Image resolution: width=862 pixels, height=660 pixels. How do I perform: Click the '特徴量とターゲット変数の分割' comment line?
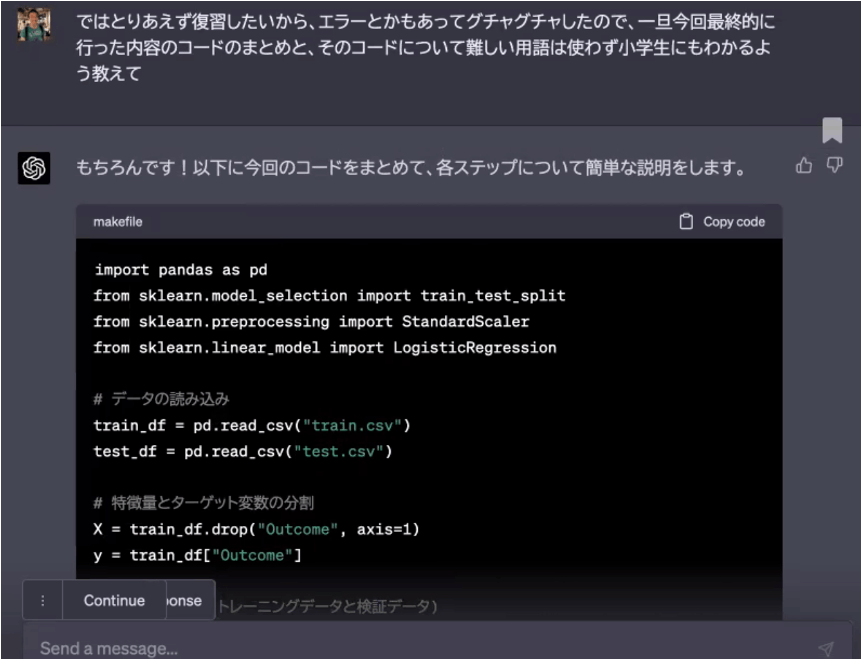[x=203, y=503]
